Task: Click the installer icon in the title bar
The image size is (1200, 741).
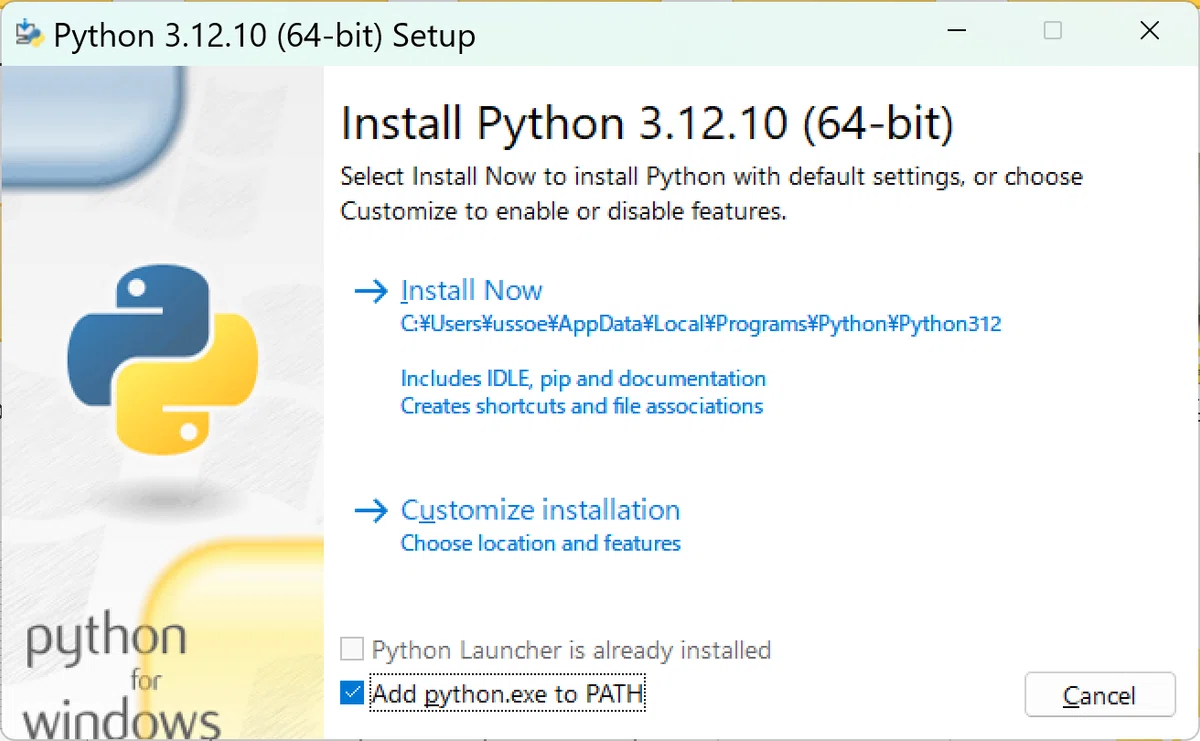Action: click(x=30, y=33)
